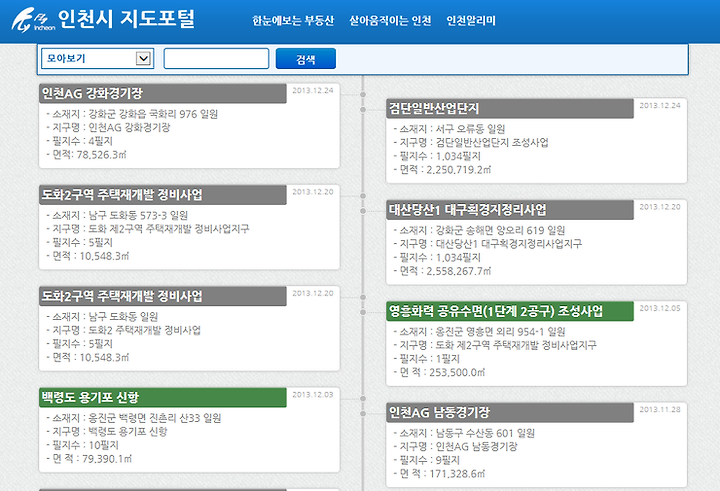Click timeline dot for 인천AG 강화경기장
Screen dimensions: 720x491
coord(363,94)
